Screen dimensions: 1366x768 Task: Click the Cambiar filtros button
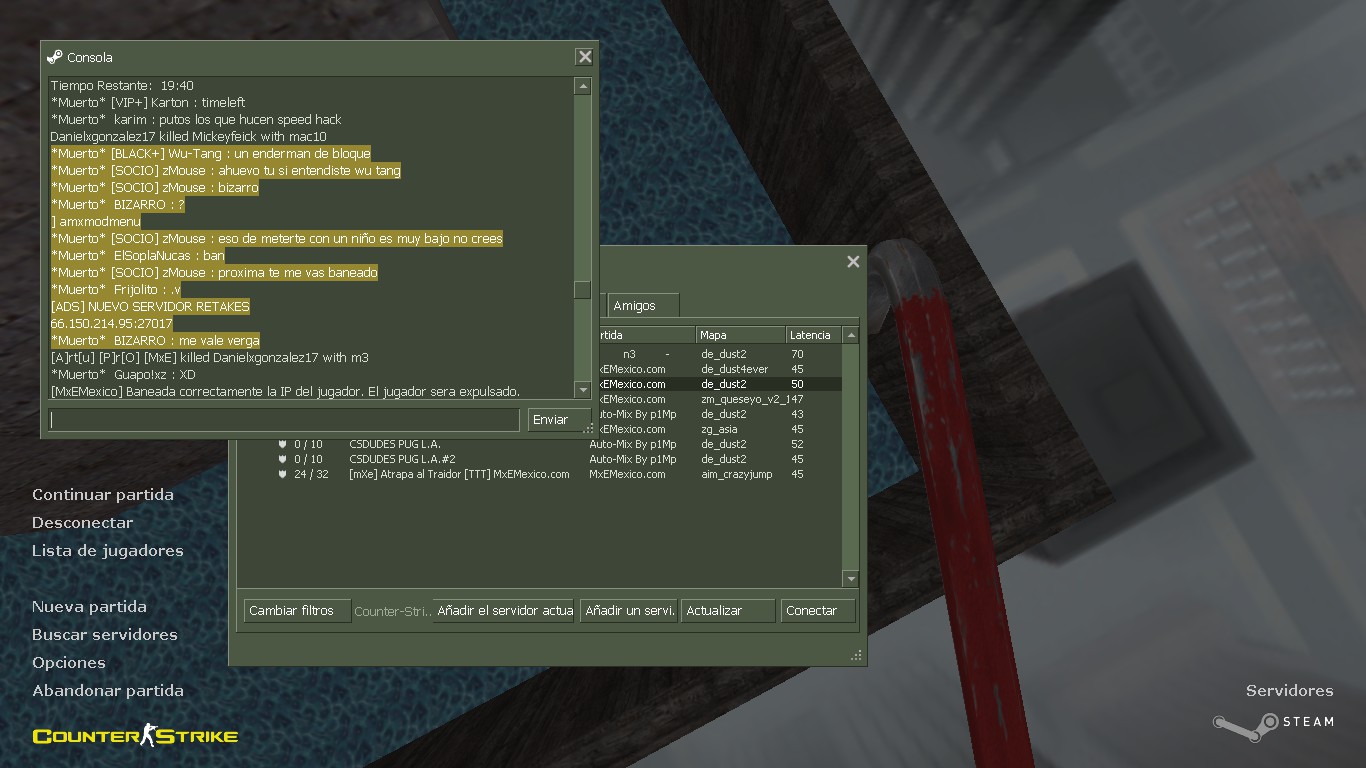coord(297,610)
